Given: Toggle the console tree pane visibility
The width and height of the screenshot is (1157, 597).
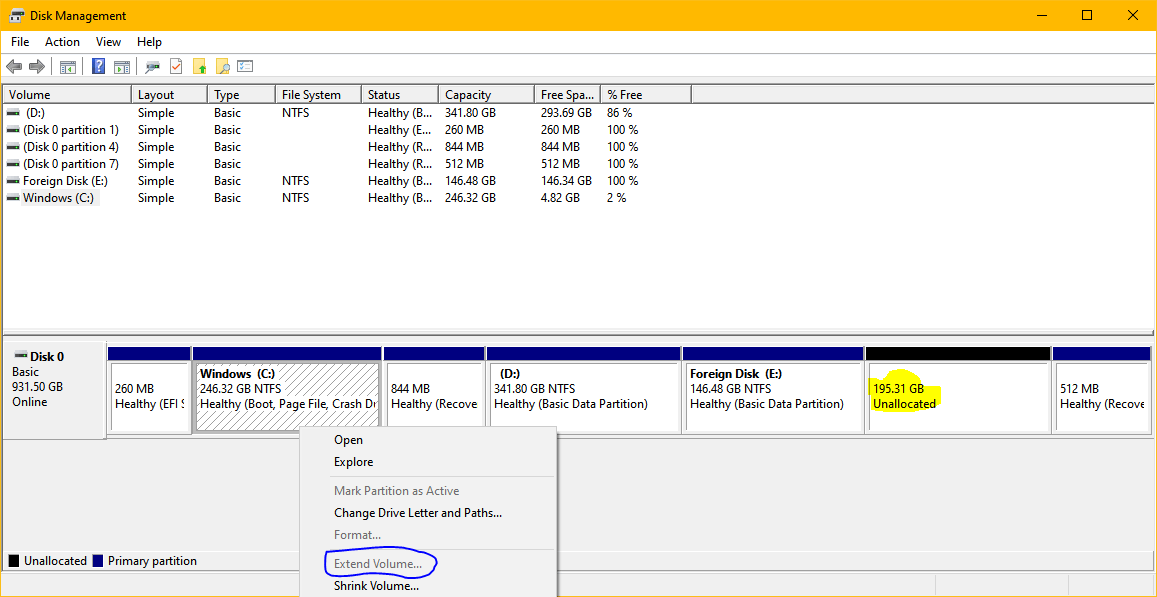Looking at the screenshot, I should 67,66.
